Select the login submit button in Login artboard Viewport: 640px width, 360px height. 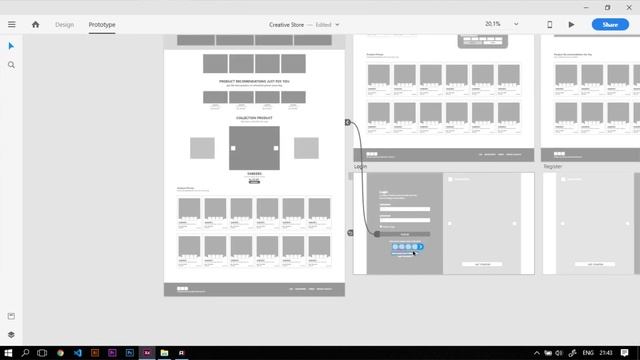point(404,234)
